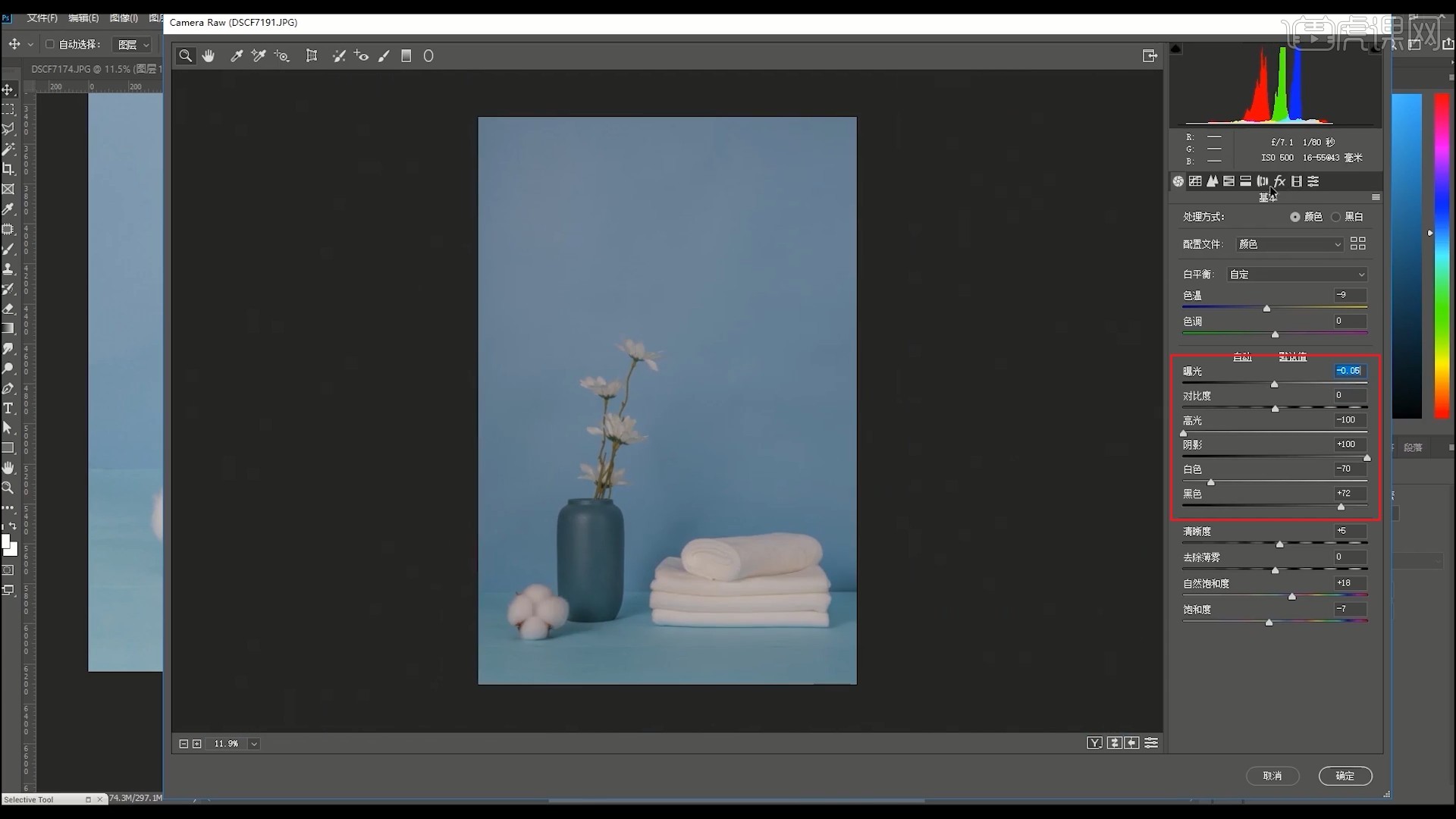Pick the White Balance eyedropper tool
1456x819 pixels.
(x=237, y=56)
